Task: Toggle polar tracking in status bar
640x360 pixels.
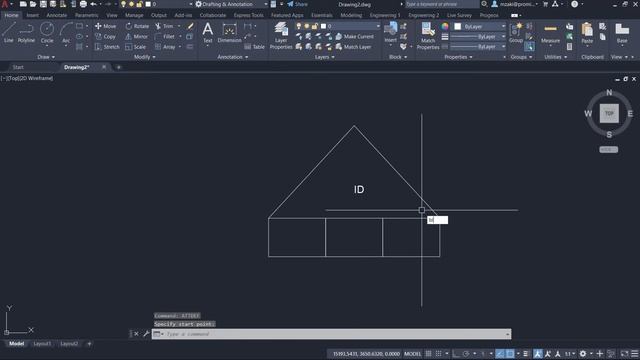Action: 466,353
